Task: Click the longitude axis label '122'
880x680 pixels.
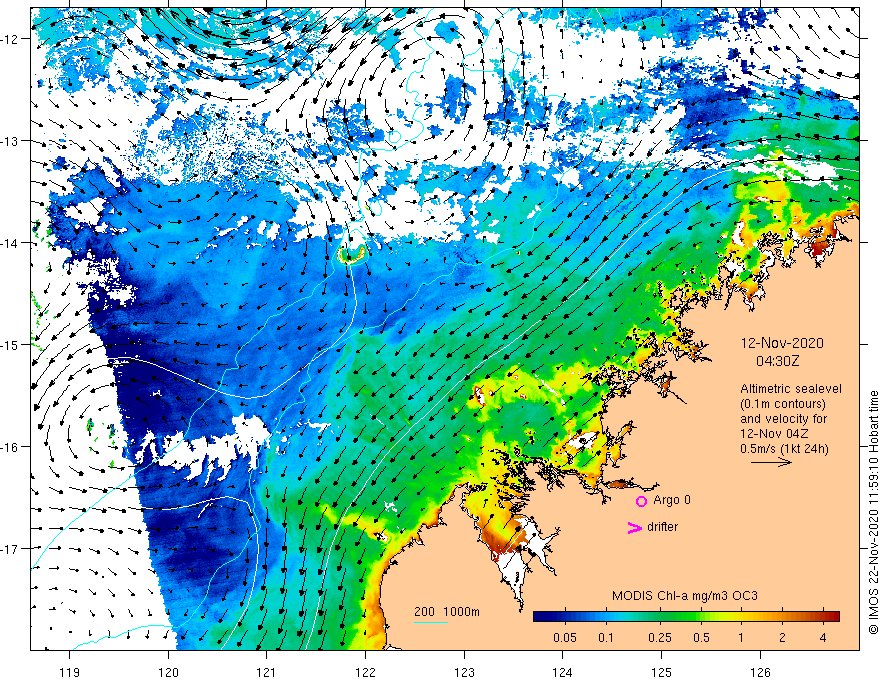Action: tap(365, 672)
